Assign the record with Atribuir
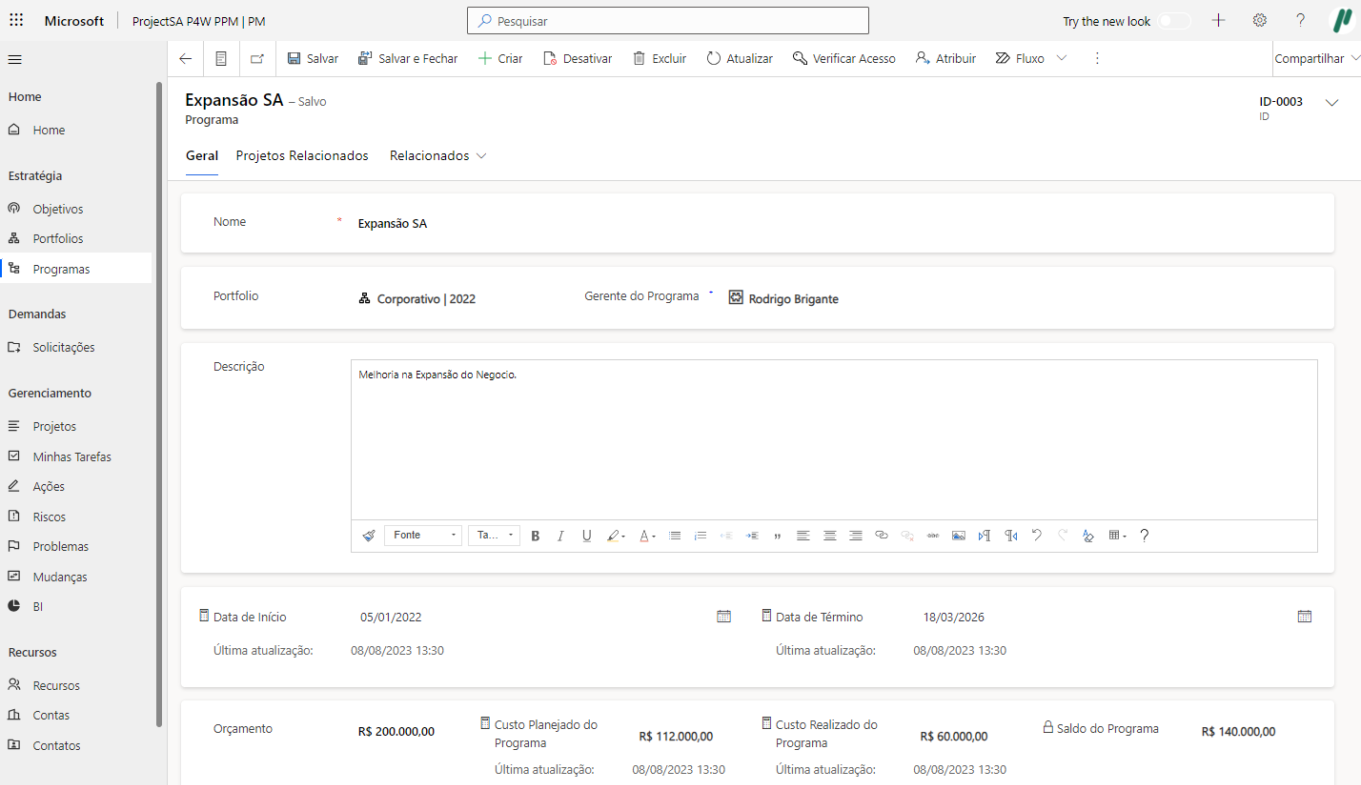Viewport: 1361px width, 785px height. click(x=946, y=59)
